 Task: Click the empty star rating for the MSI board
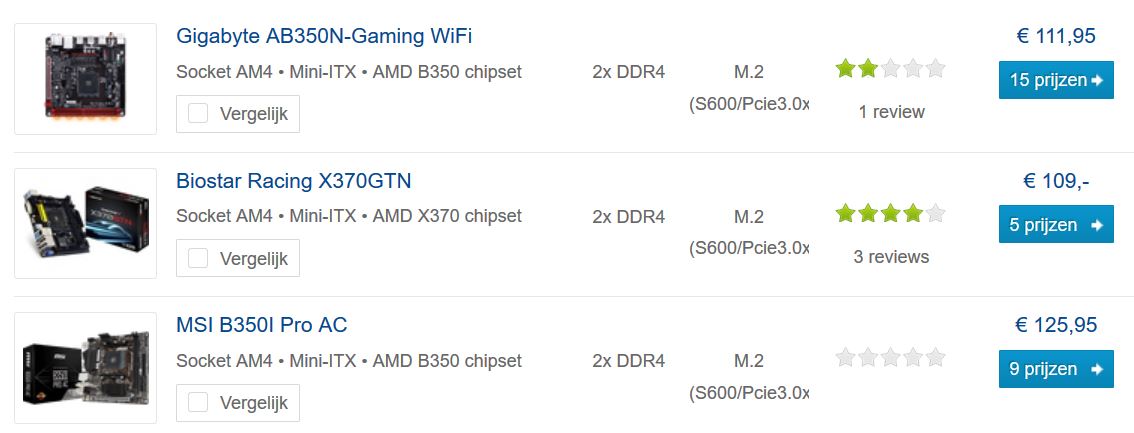click(x=890, y=357)
